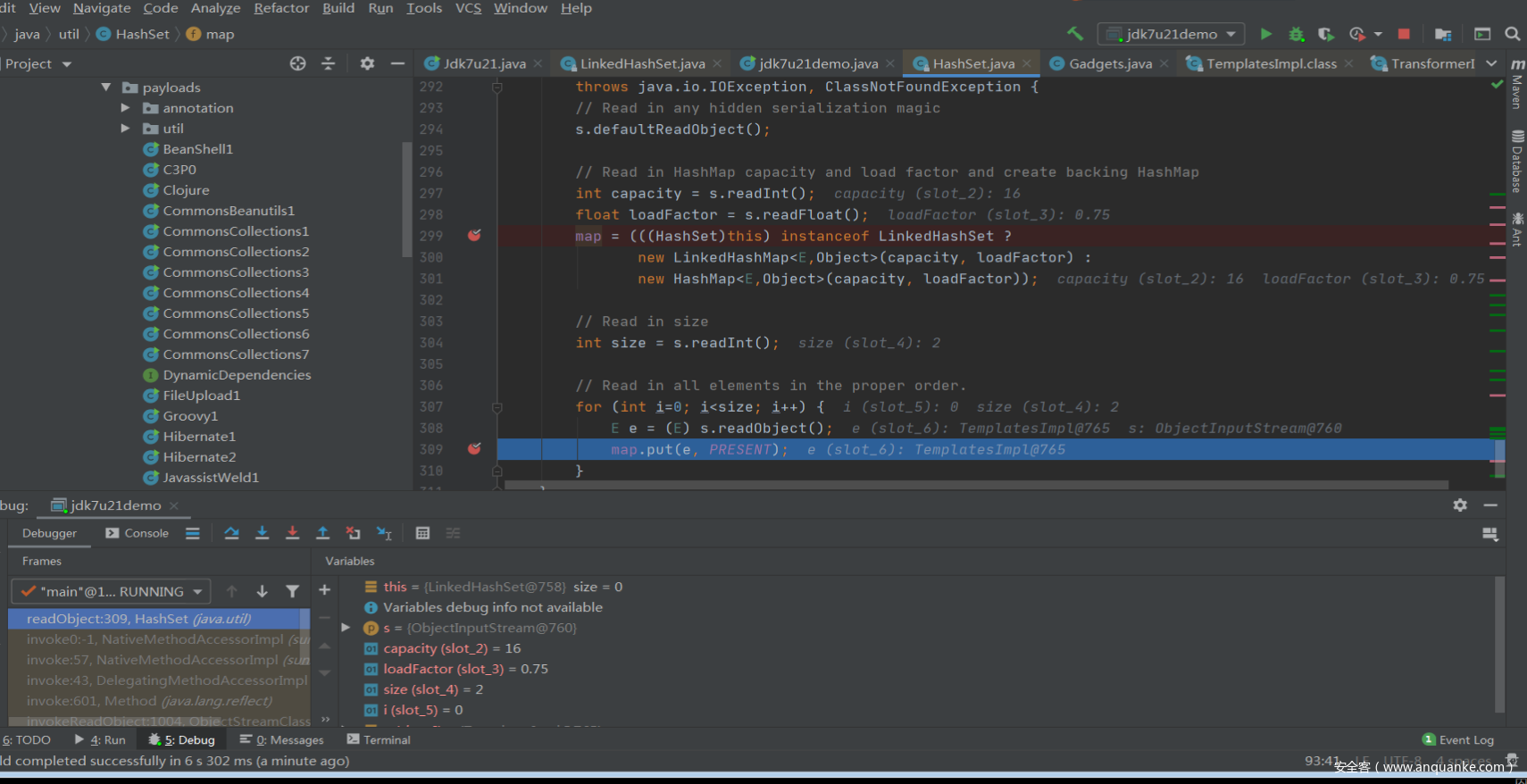Click the green Run button
1527x784 pixels.
1265,34
